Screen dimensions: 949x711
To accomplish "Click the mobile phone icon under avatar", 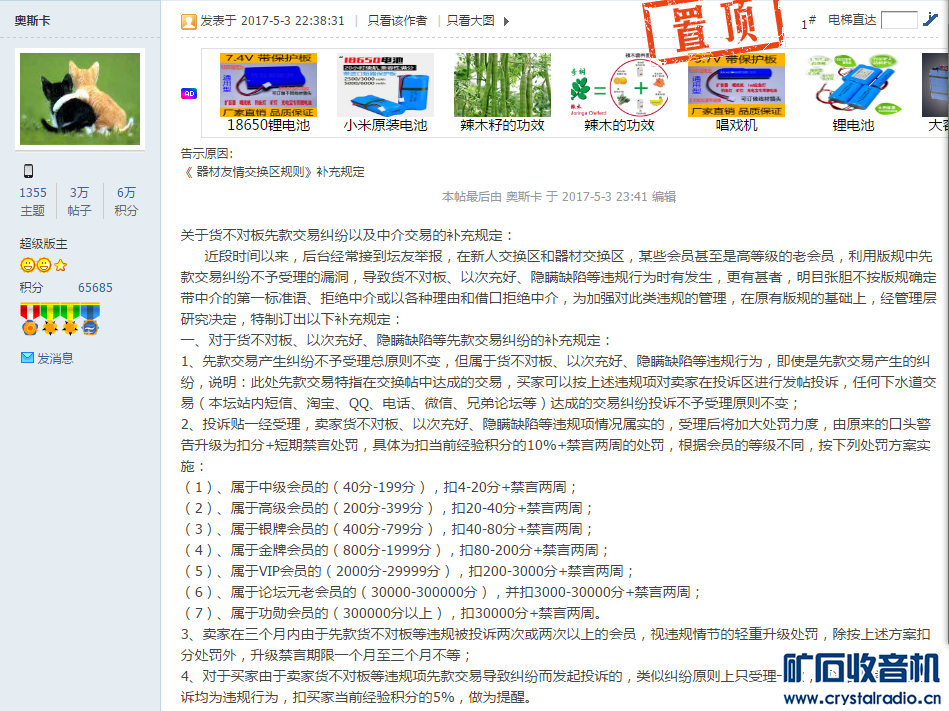I will pos(28,171).
